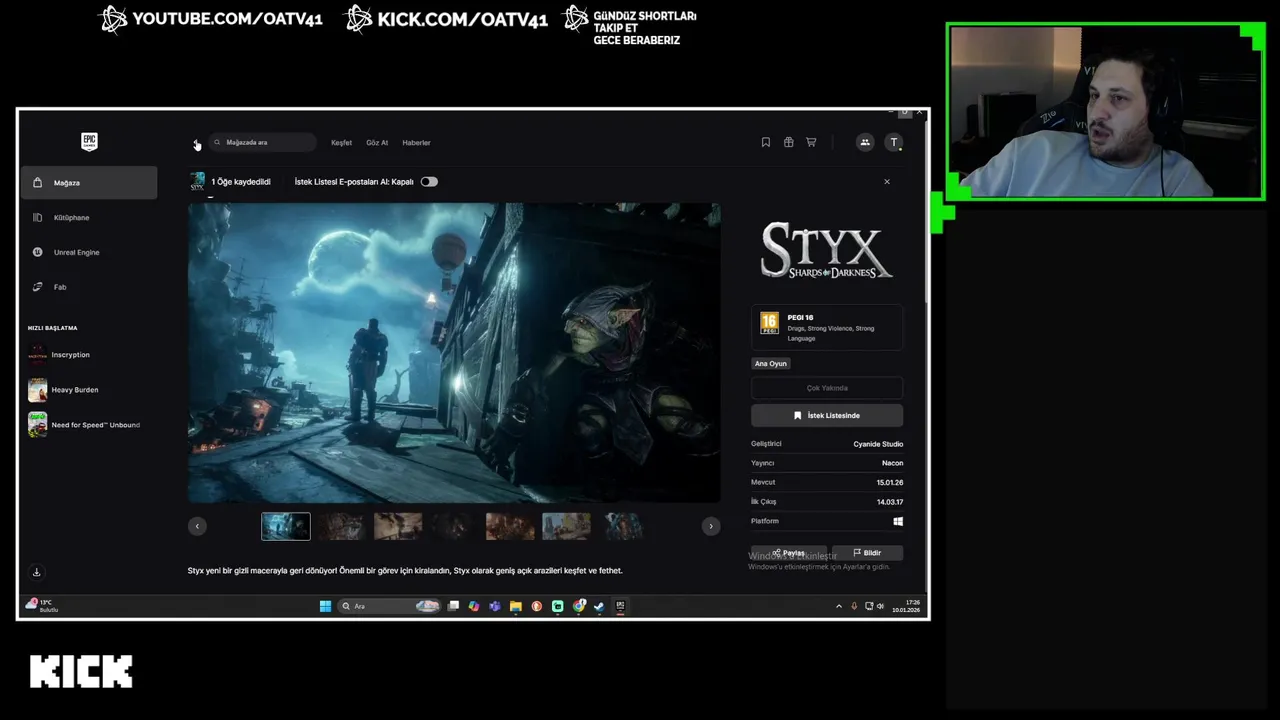The height and width of the screenshot is (720, 1280).
Task: Click the release date value 15.01.26
Action: [x=890, y=482]
